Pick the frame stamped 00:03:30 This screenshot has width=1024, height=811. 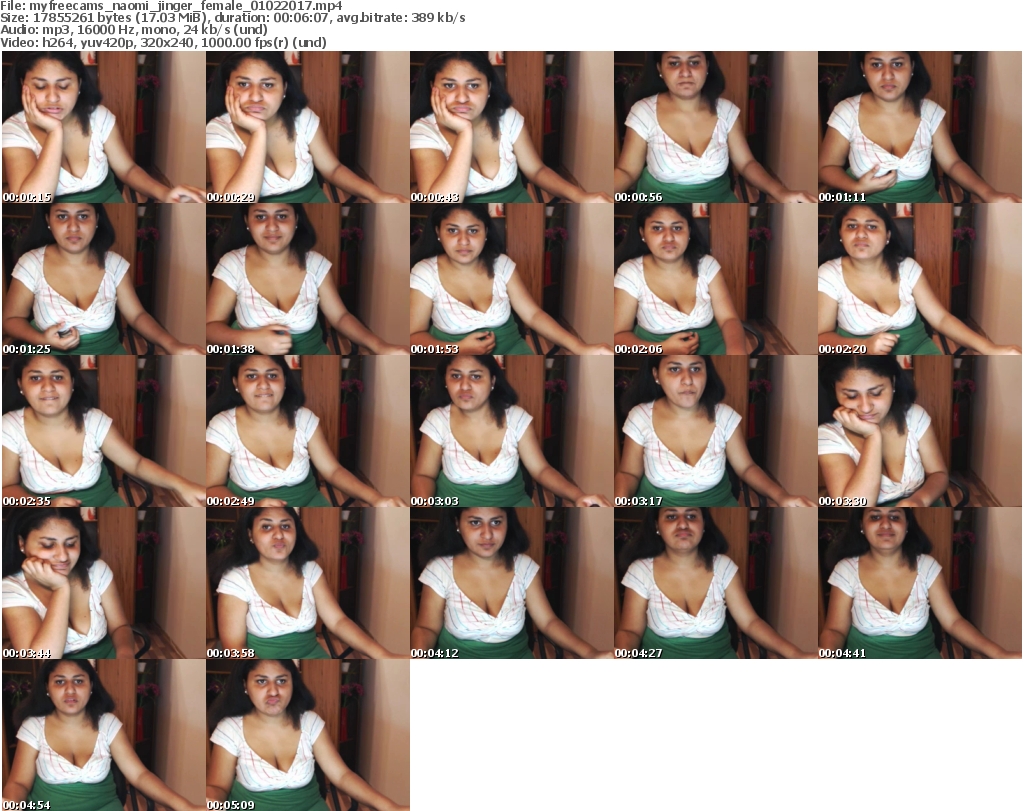click(x=920, y=431)
